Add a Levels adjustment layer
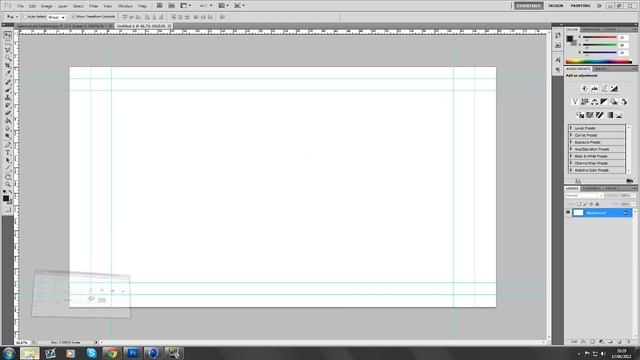The width and height of the screenshot is (640, 360). pyautogui.click(x=594, y=89)
